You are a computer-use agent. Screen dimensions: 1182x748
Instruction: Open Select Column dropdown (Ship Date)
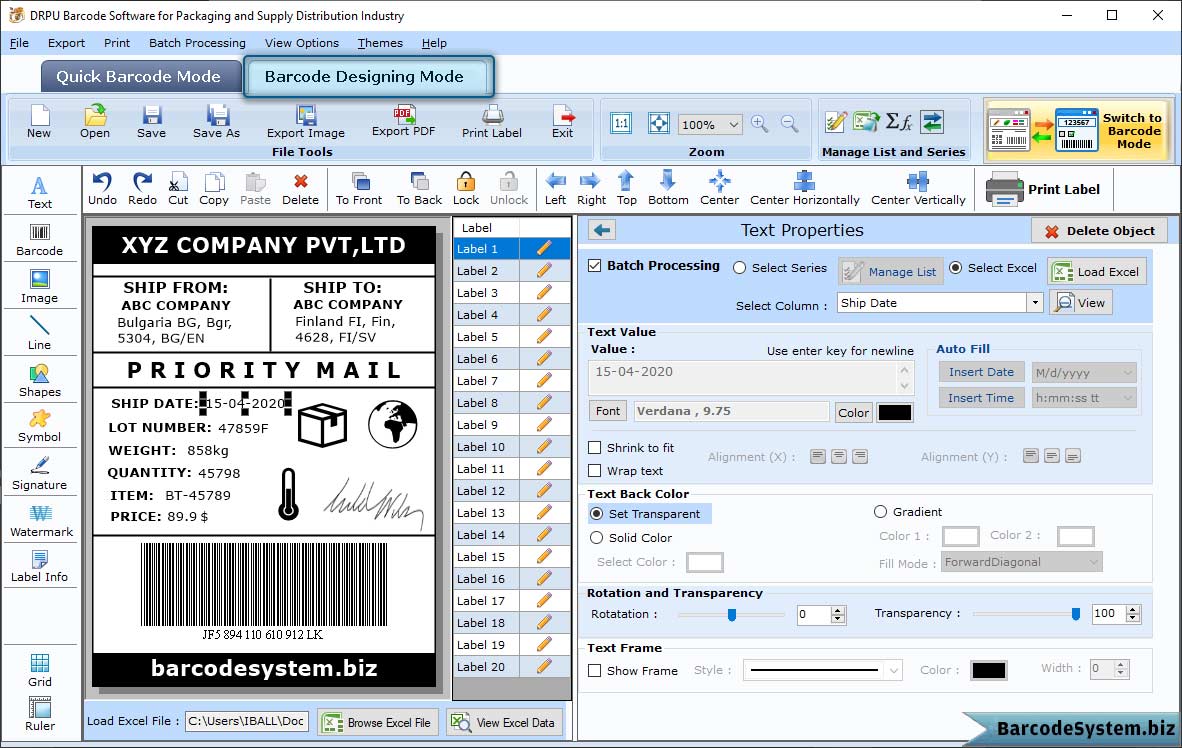click(x=1035, y=303)
